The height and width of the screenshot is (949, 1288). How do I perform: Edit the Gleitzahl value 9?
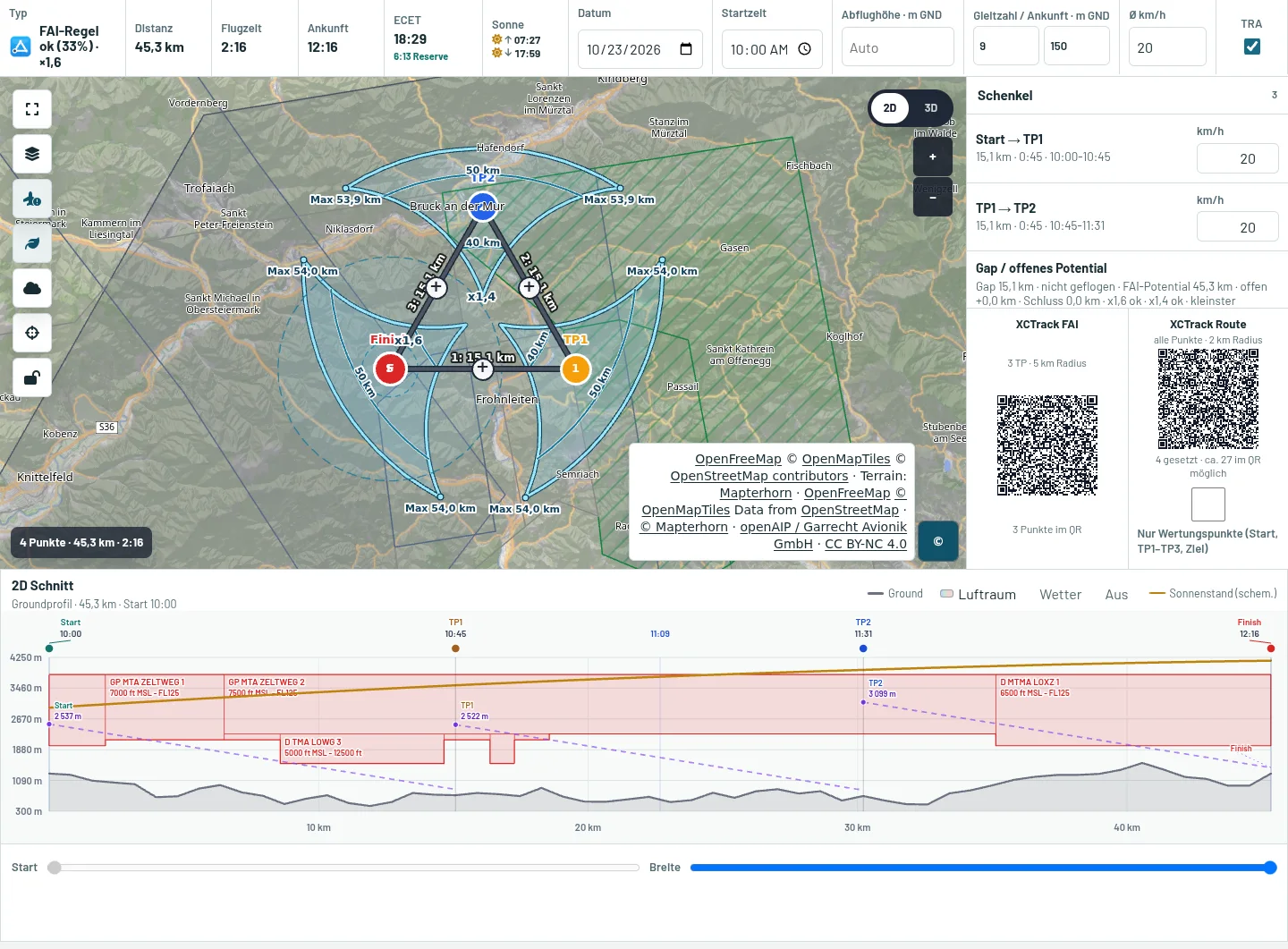1006,46
